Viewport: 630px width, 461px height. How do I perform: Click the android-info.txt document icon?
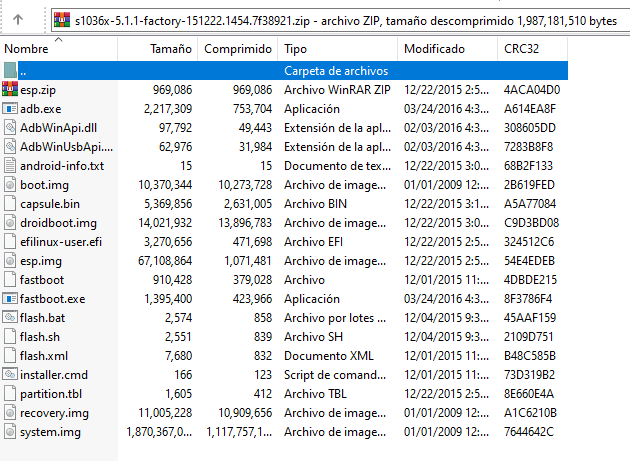(10, 166)
